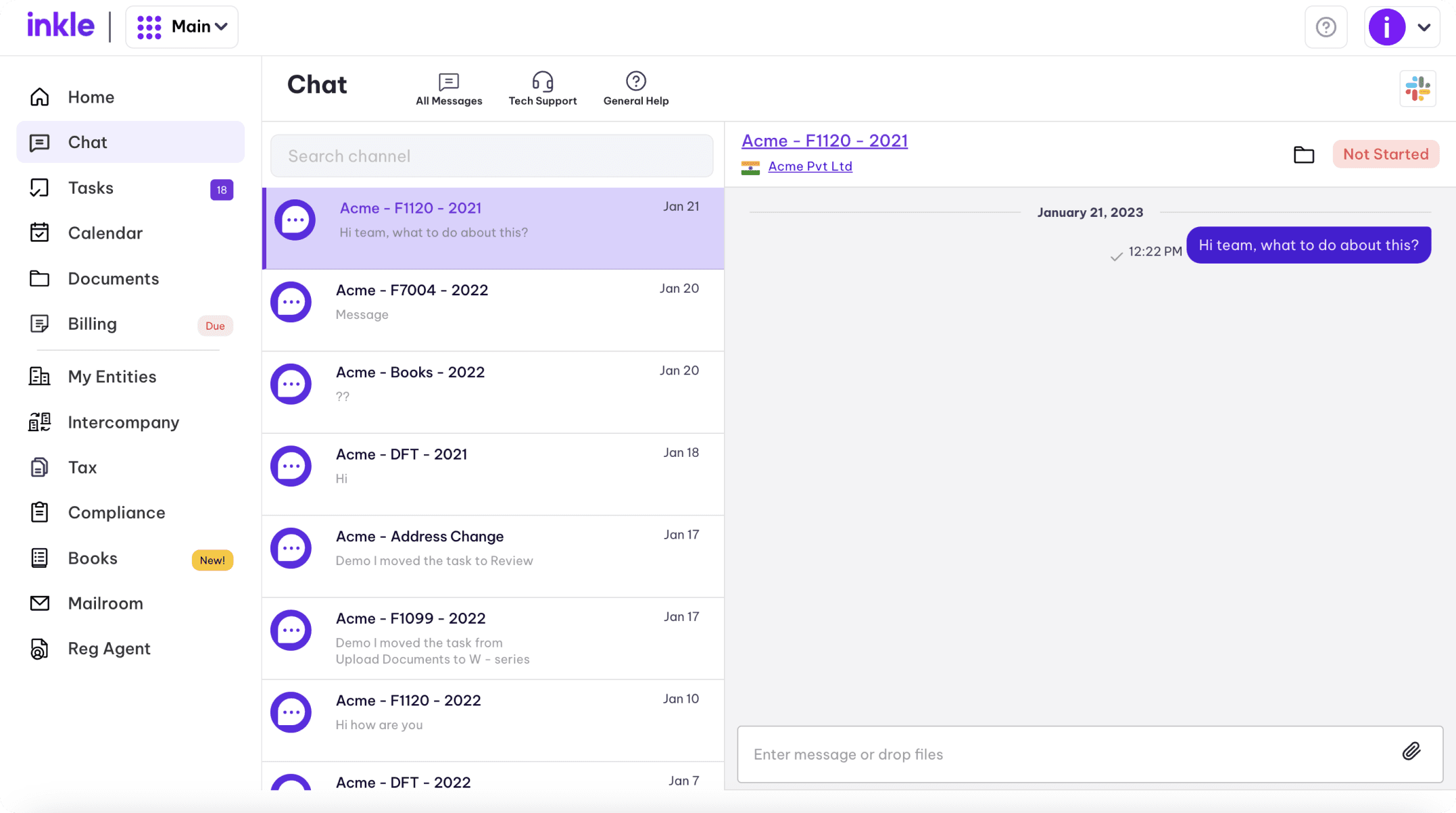Click the Slack integration icon

point(1417,89)
